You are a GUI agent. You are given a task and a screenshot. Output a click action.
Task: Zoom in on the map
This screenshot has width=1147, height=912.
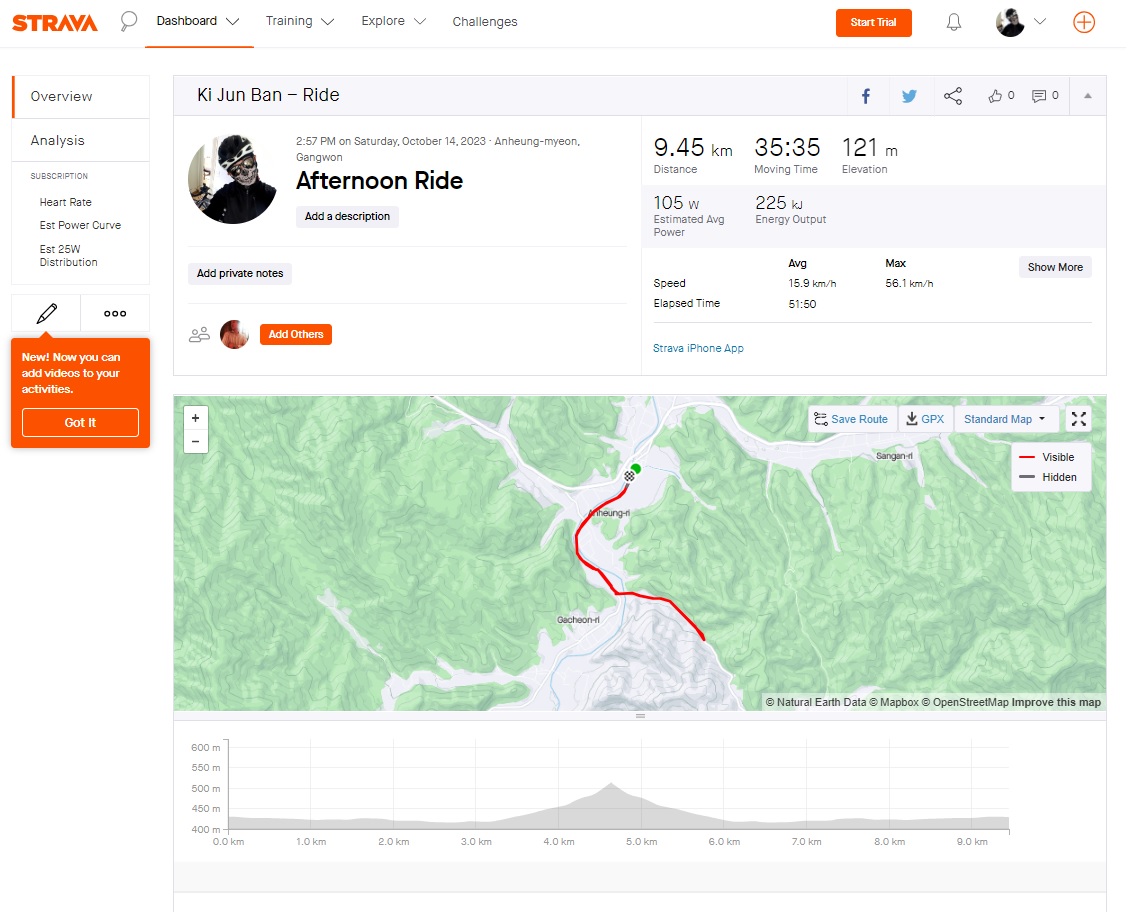(x=195, y=418)
